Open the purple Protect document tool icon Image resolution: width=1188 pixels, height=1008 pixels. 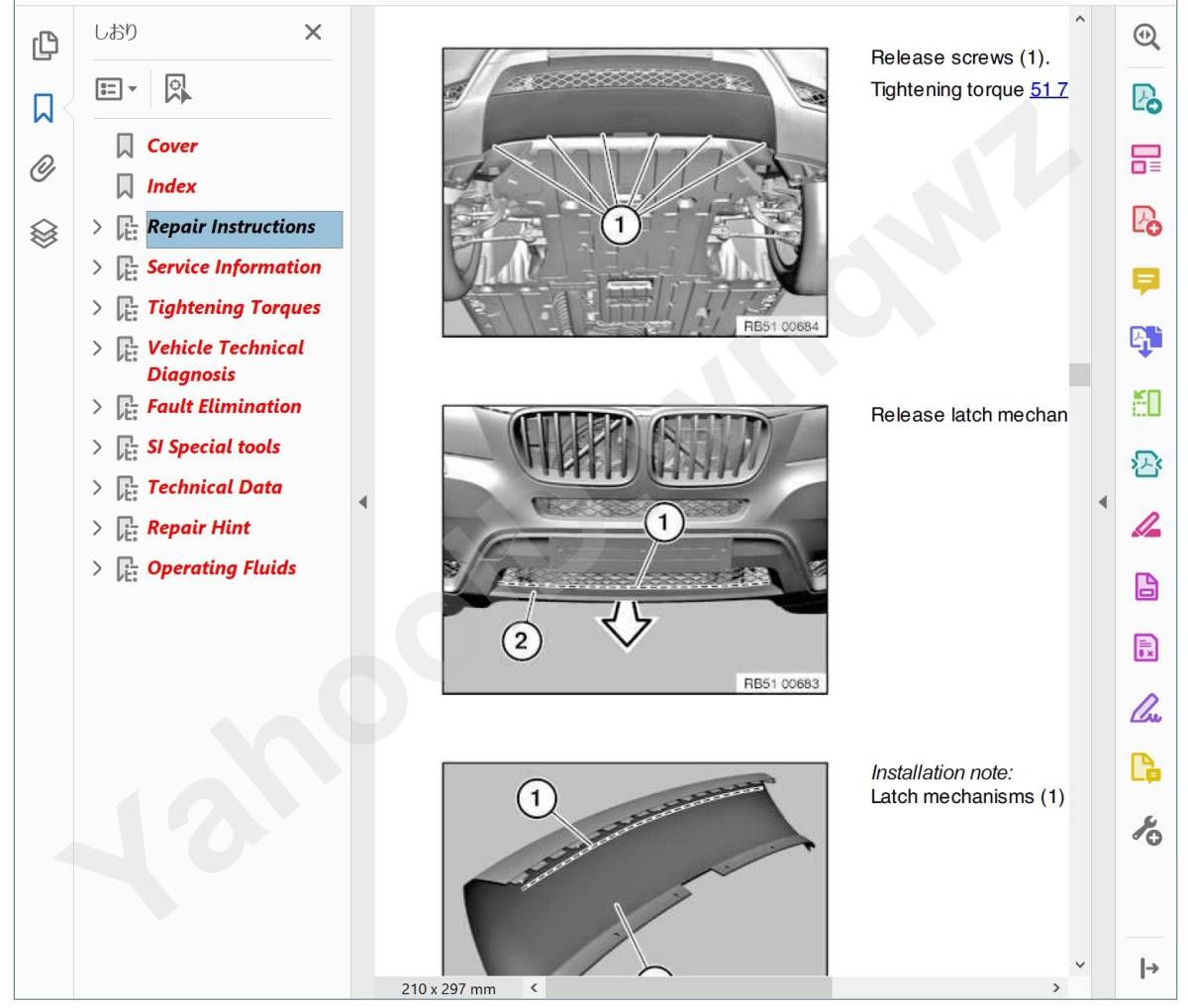pyautogui.click(x=1146, y=586)
